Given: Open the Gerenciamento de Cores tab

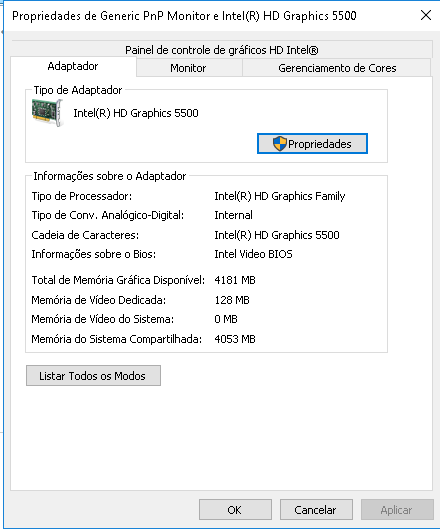Looking at the screenshot, I should click(x=337, y=68).
